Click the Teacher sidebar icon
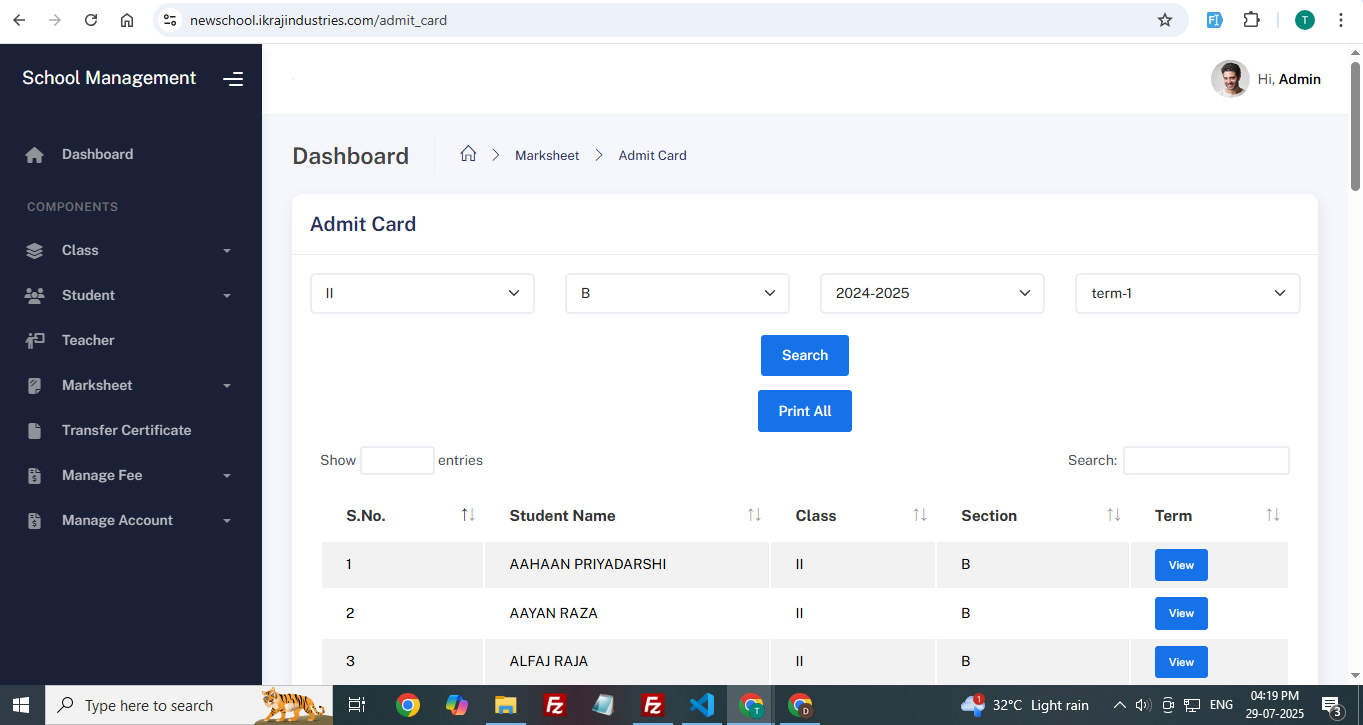The width and height of the screenshot is (1363, 725). click(x=35, y=341)
